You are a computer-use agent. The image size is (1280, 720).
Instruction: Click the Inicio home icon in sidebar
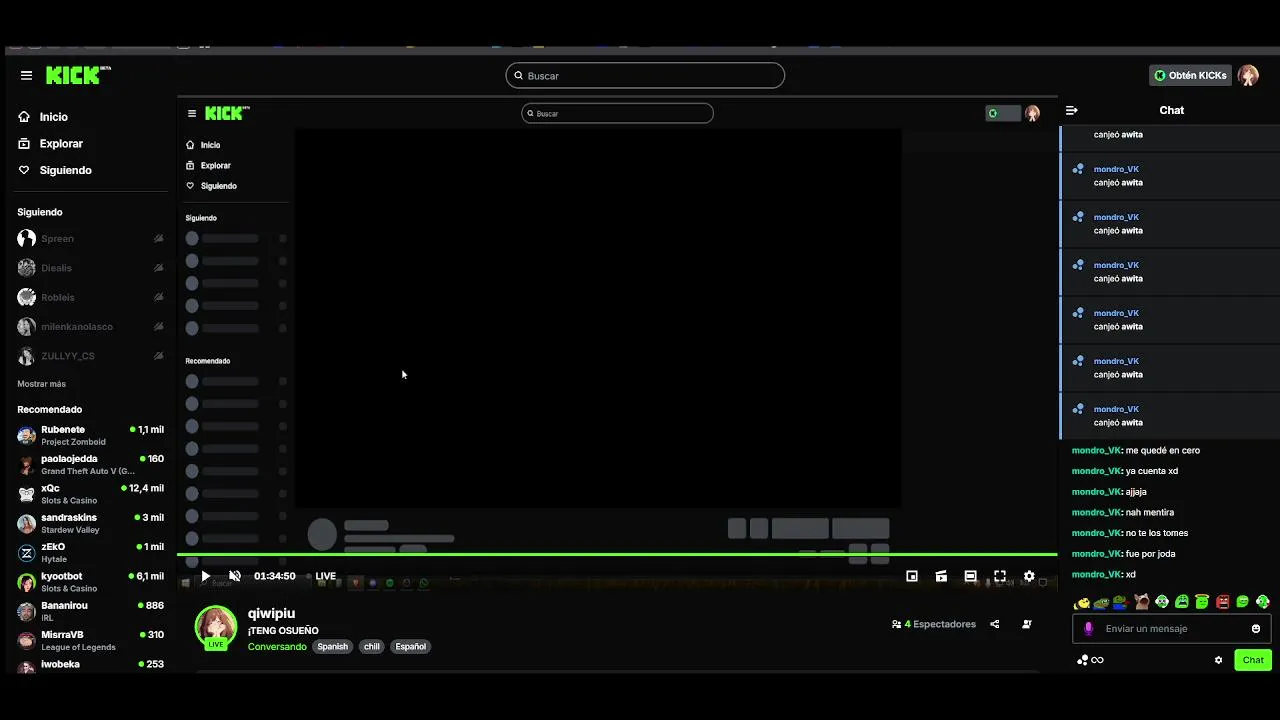click(24, 117)
